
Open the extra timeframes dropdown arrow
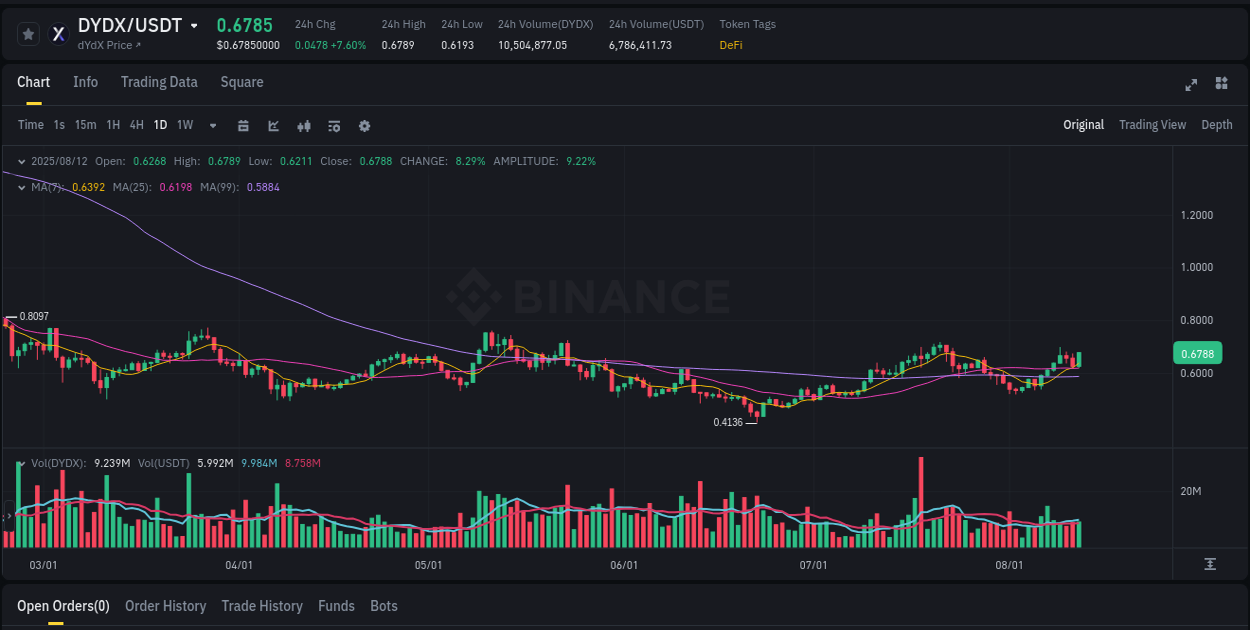211,125
